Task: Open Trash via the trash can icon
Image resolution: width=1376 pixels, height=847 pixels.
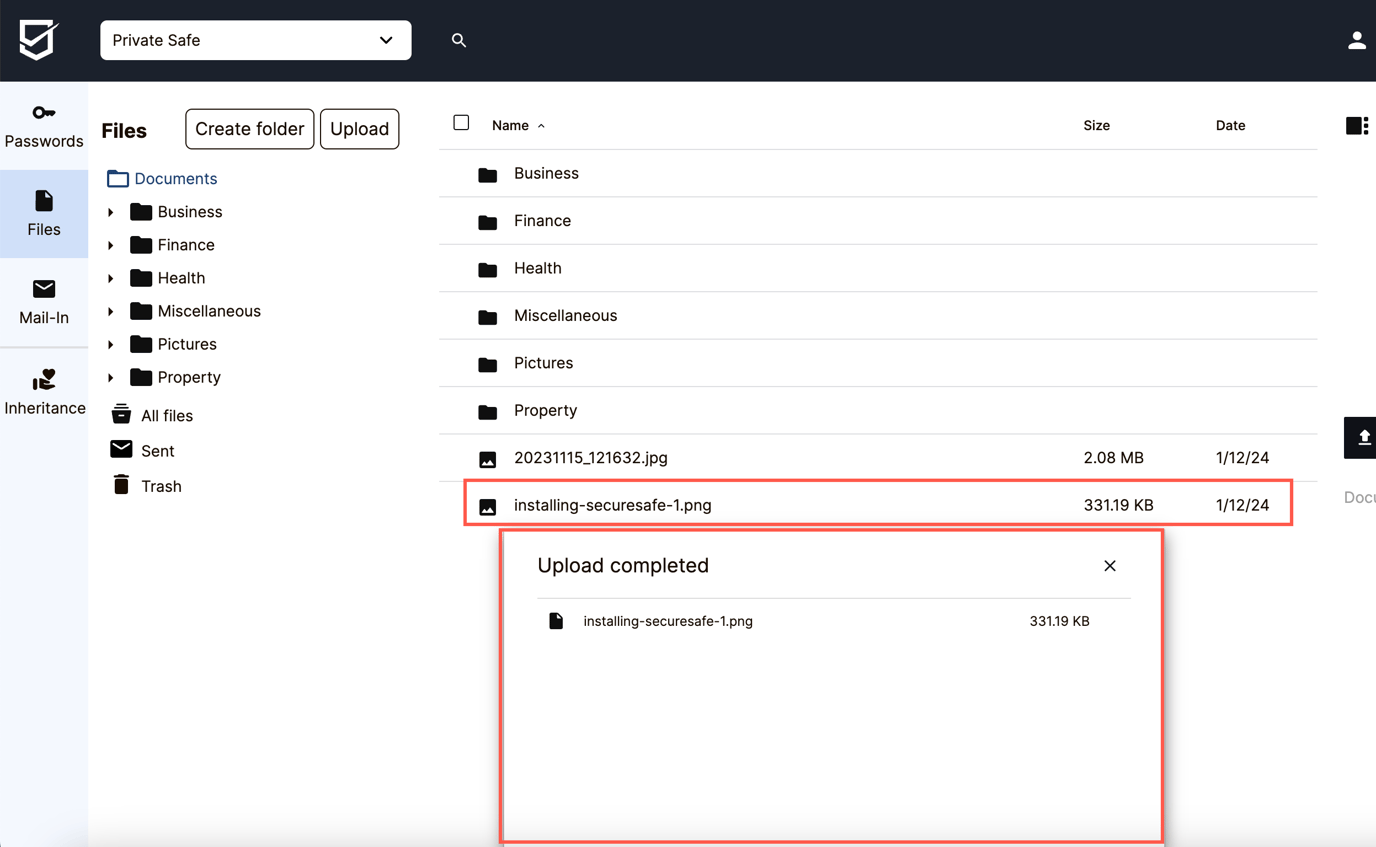Action: (121, 485)
